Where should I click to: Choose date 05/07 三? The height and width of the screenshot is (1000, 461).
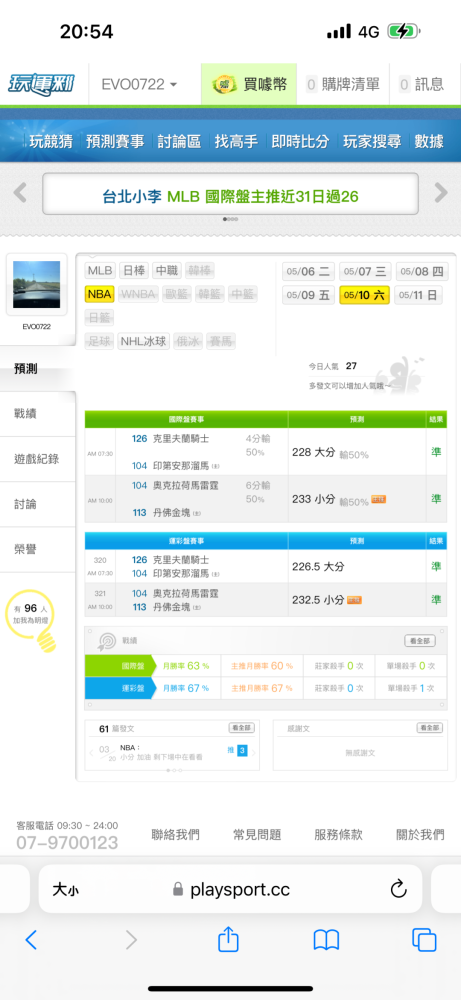pyautogui.click(x=365, y=272)
